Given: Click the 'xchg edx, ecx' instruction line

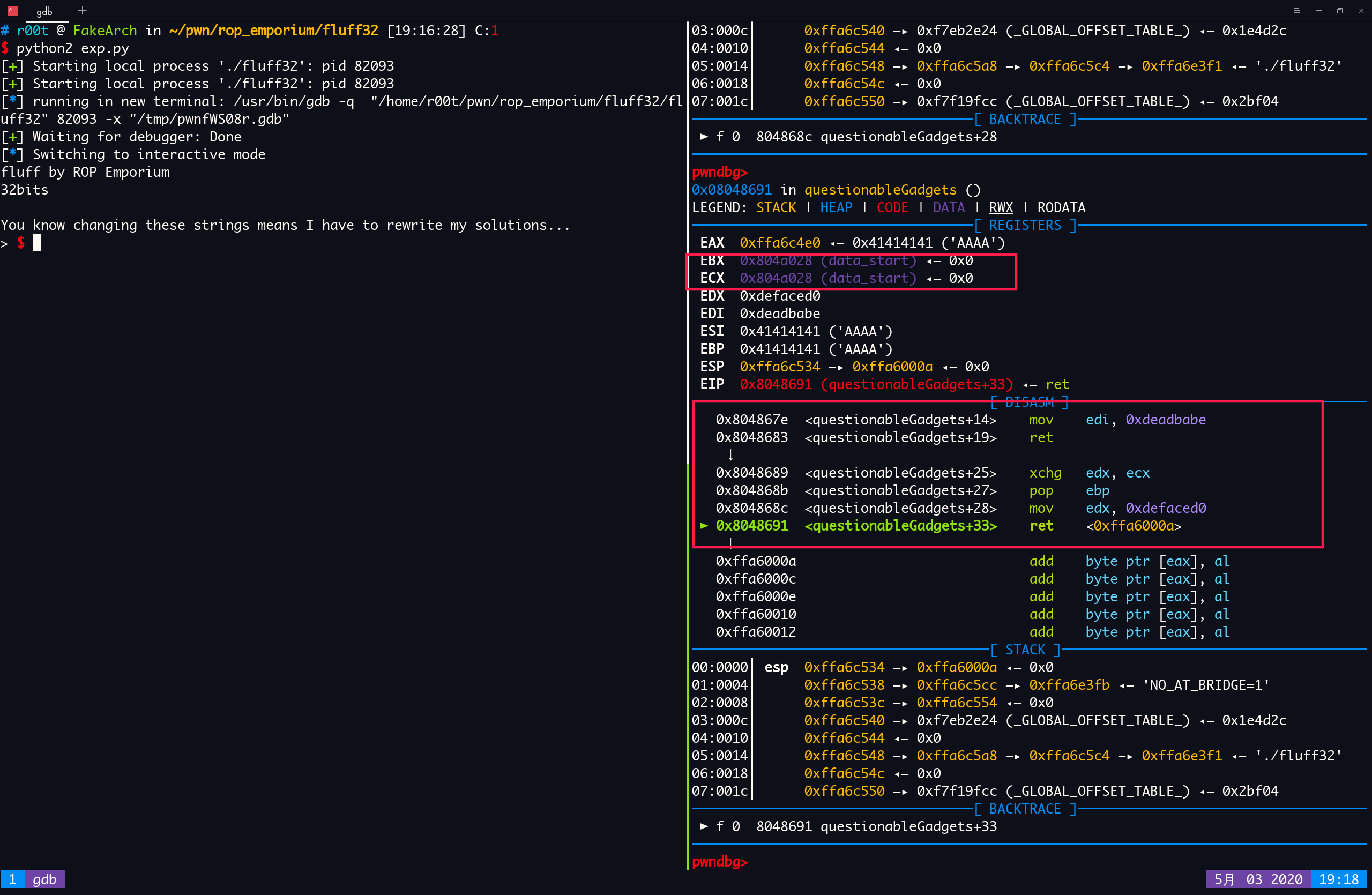Looking at the screenshot, I should (x=932, y=473).
